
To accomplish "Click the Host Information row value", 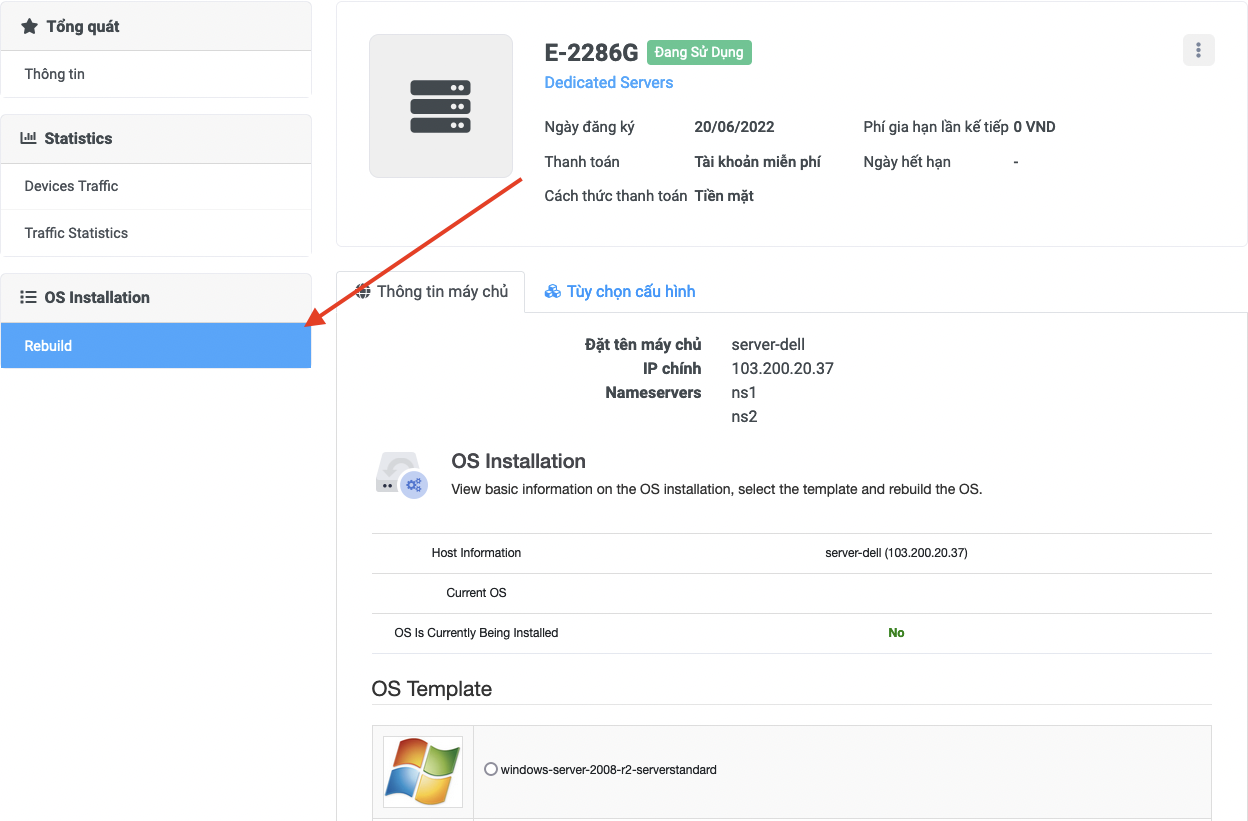I will point(896,553).
